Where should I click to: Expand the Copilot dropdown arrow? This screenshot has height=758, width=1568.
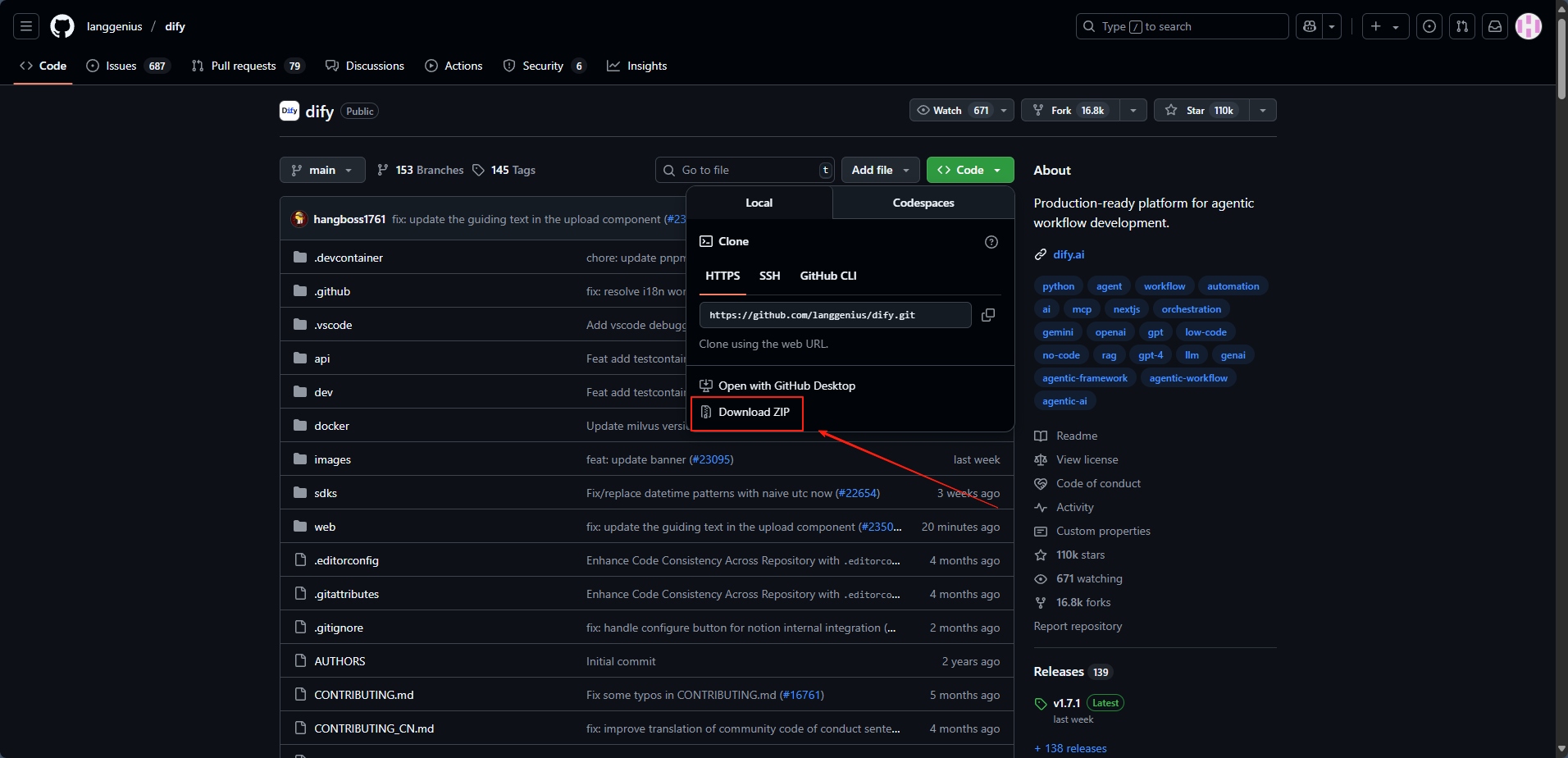pyautogui.click(x=1332, y=26)
